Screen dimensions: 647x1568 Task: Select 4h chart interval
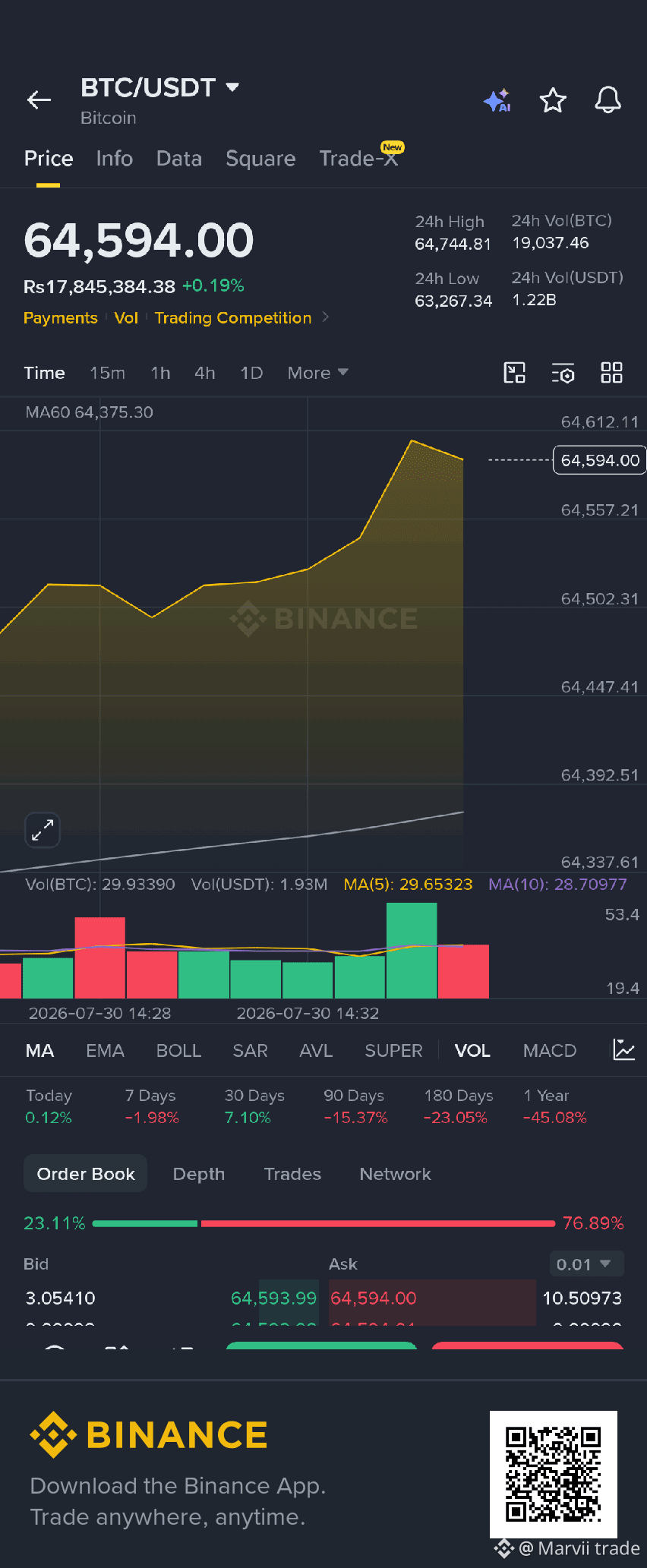(205, 373)
